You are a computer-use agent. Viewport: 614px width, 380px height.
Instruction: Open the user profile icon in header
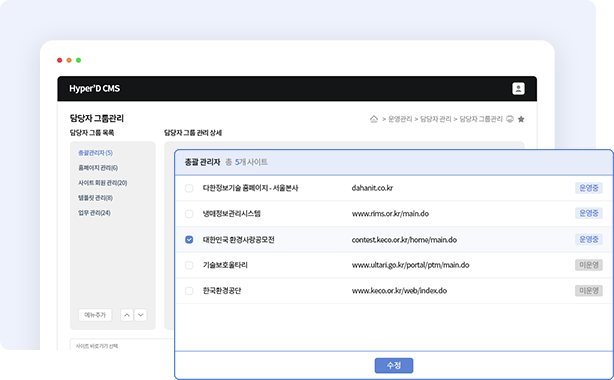(x=518, y=89)
